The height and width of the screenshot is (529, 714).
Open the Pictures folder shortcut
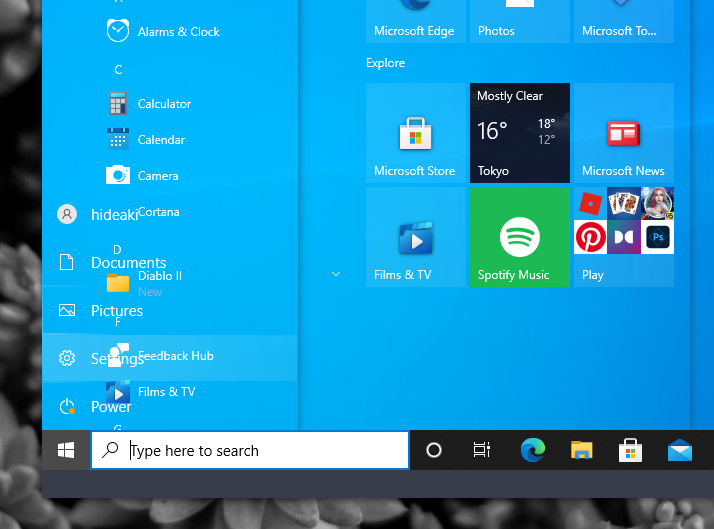click(x=100, y=310)
